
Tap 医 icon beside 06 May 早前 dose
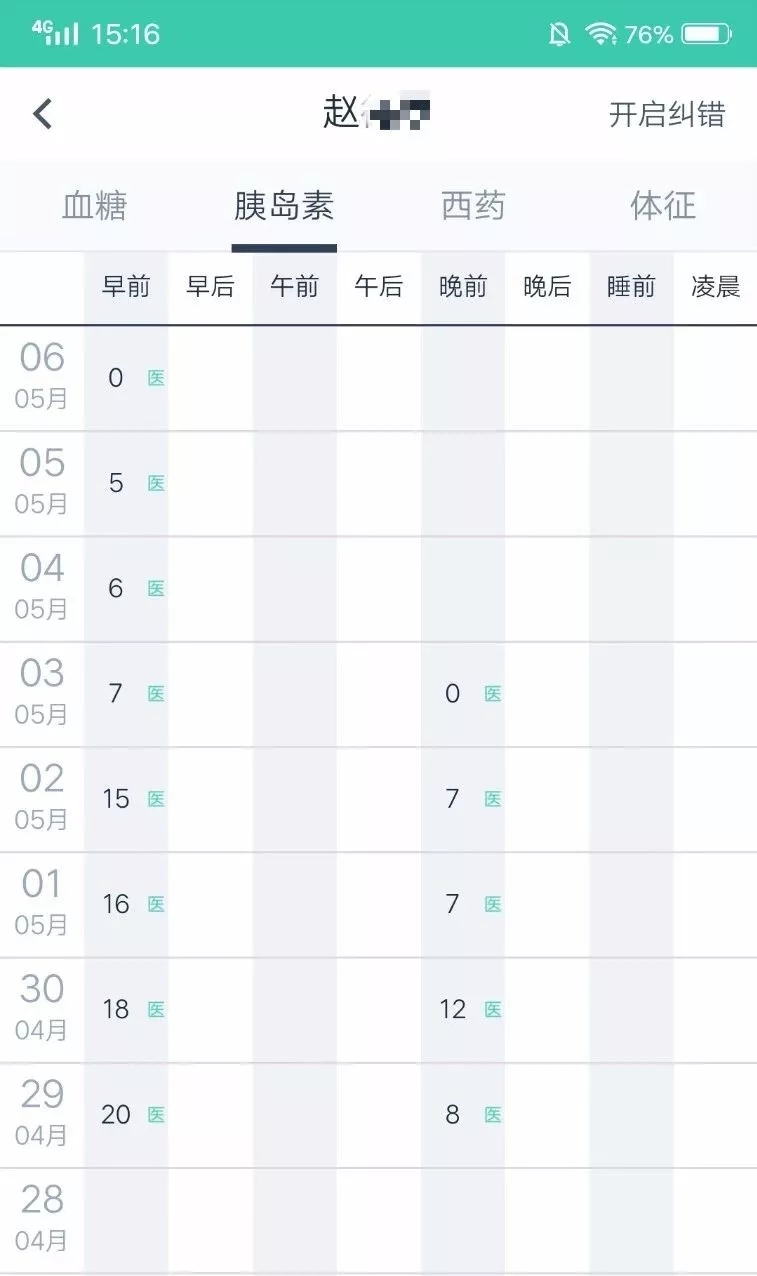(x=156, y=378)
